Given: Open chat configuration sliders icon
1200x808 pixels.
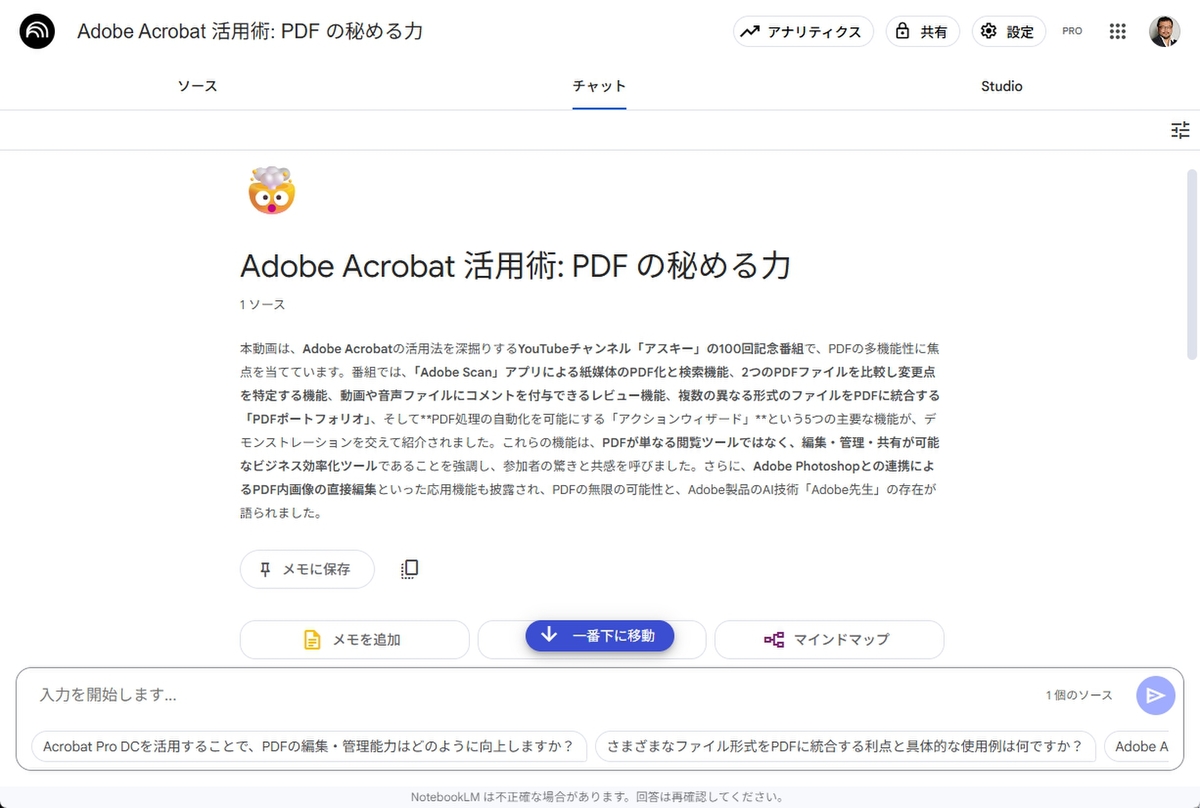Looking at the screenshot, I should [1180, 130].
